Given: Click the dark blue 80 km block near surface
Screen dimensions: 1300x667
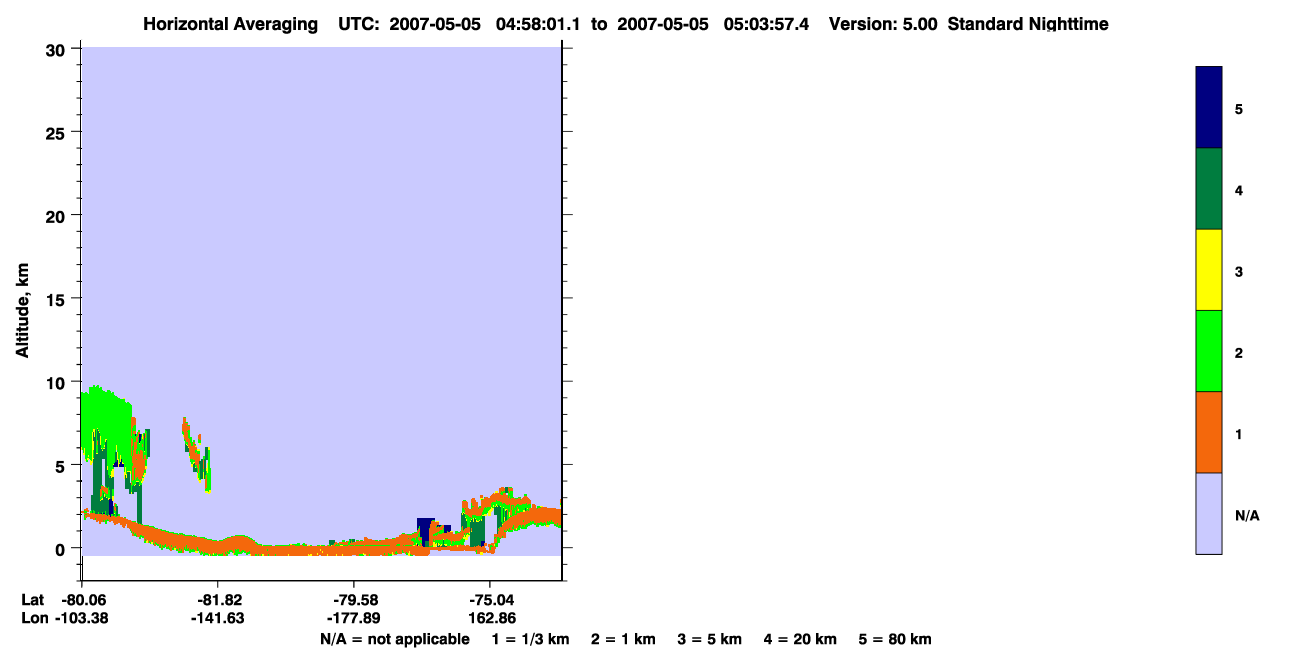Looking at the screenshot, I should click(425, 528).
